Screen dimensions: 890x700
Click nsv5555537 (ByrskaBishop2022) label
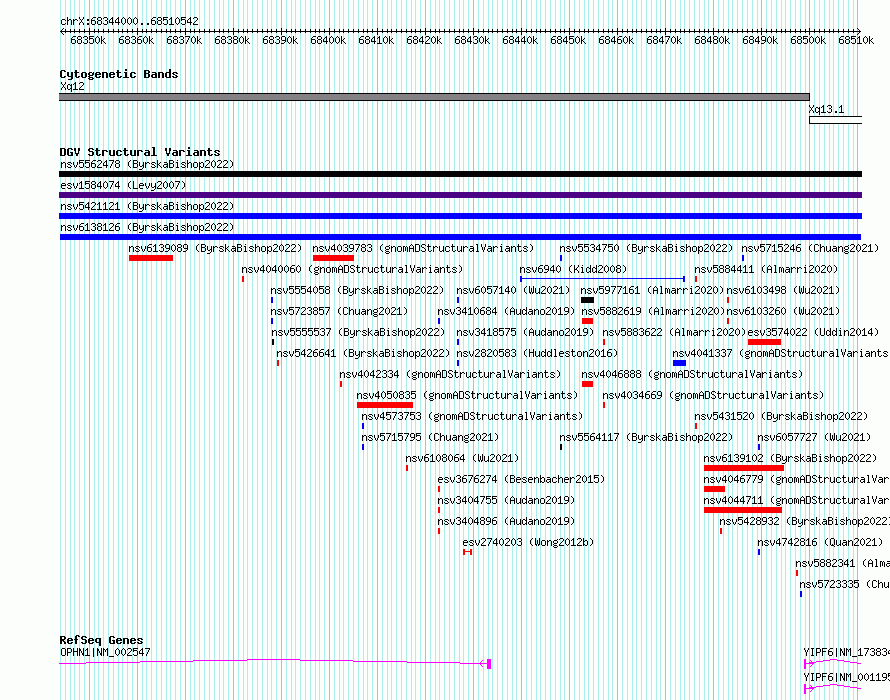click(358, 333)
